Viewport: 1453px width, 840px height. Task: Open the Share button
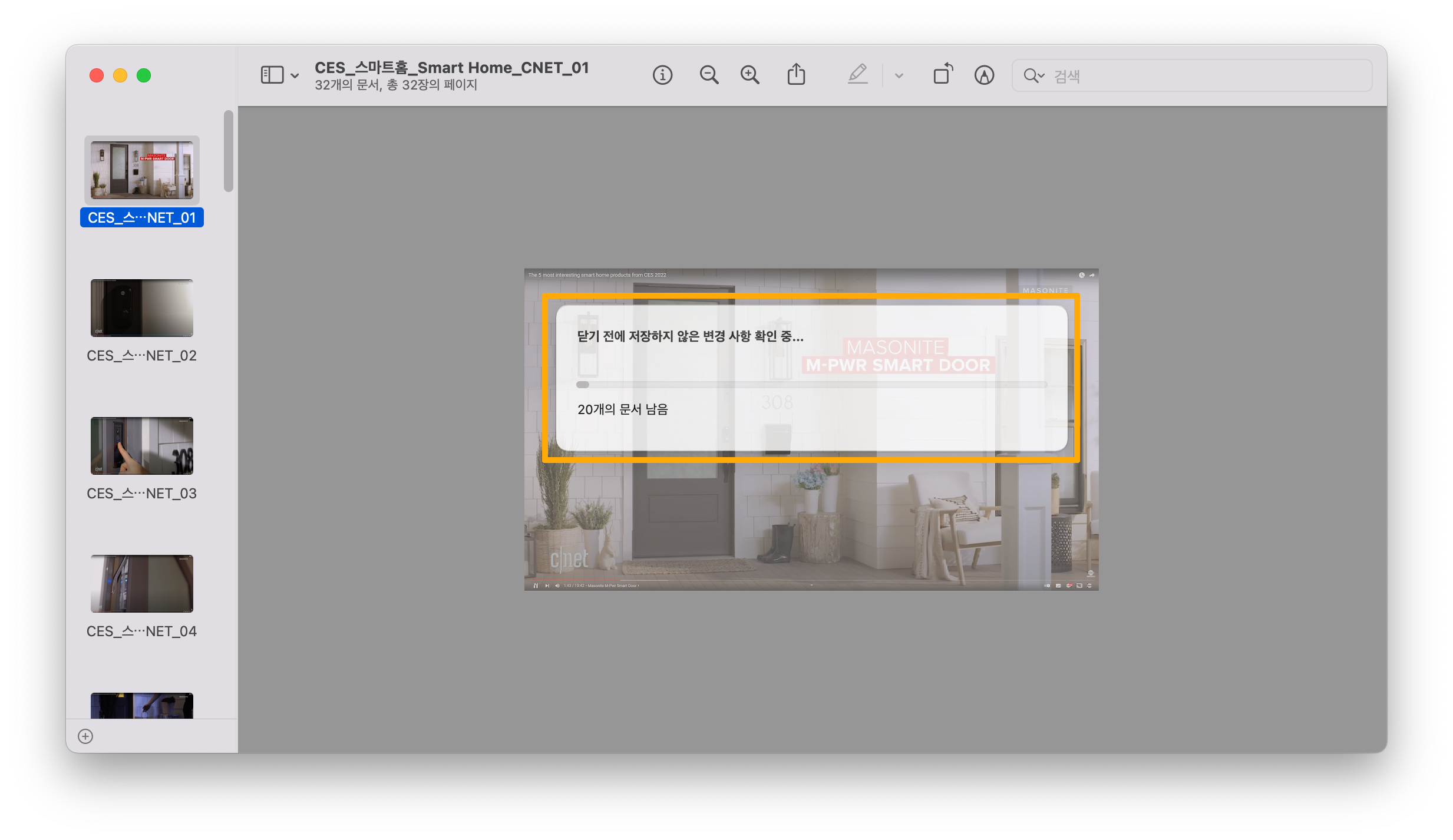point(796,75)
